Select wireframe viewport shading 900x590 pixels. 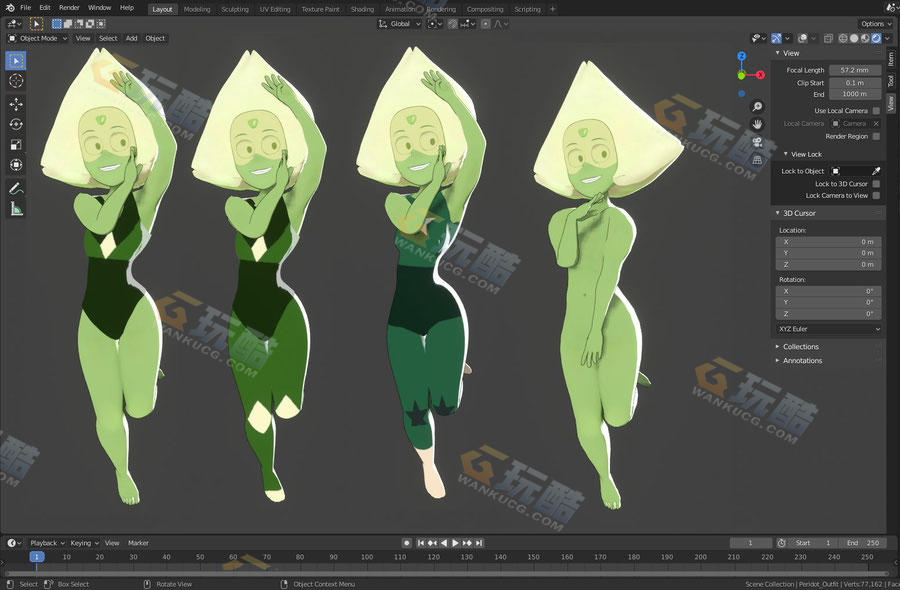tap(843, 38)
